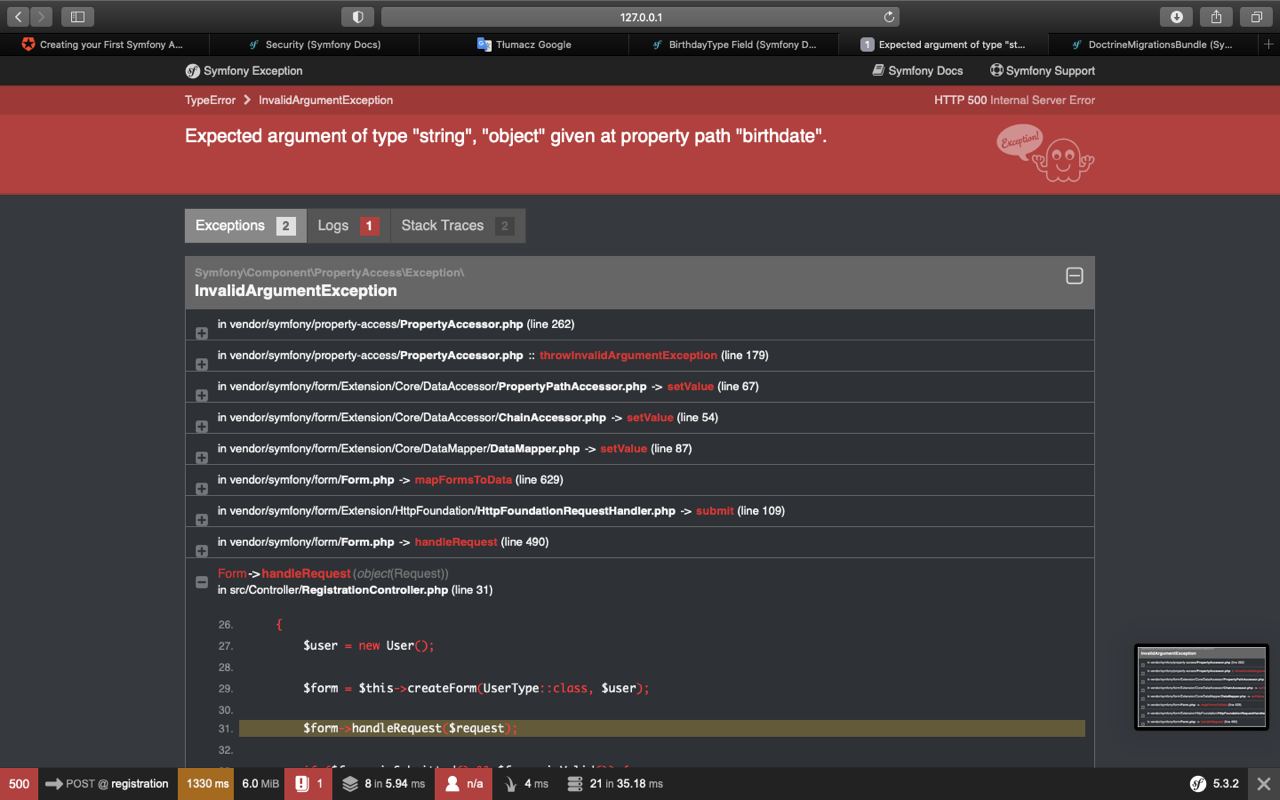
Task: Open the Symfony Docs link
Action: click(917, 70)
